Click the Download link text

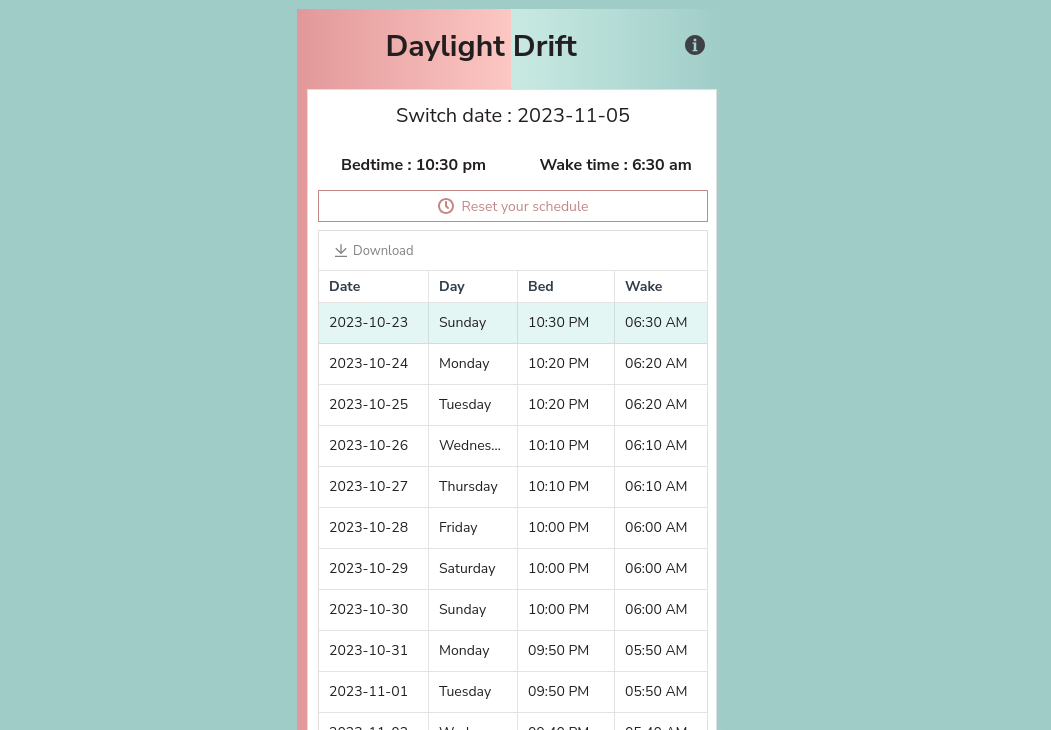click(383, 251)
